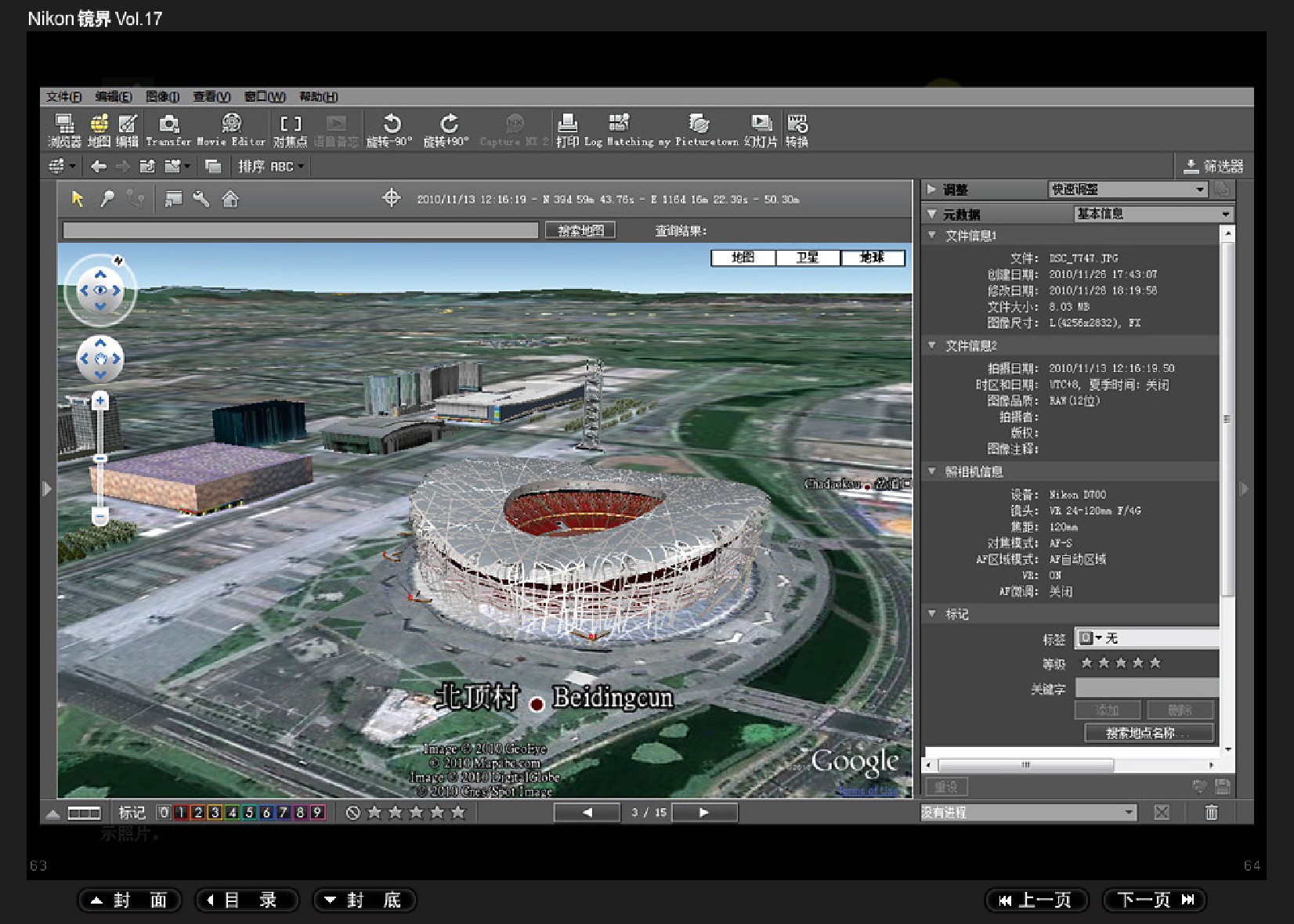Viewport: 1294px width, 924px height.
Task: Select the map arrow pointer tool
Action: [77, 199]
